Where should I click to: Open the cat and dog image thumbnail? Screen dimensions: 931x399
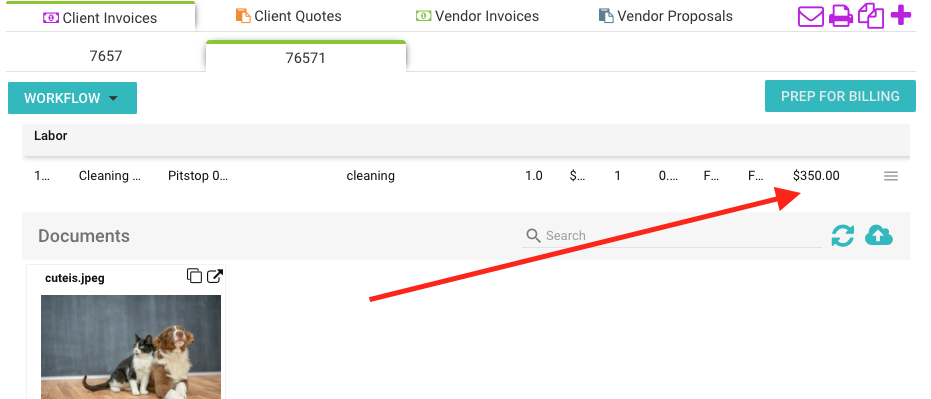tap(131, 347)
